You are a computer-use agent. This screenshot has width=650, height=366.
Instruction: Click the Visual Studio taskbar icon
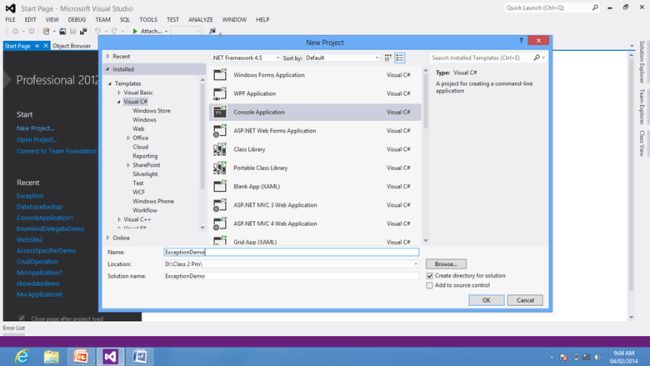(110, 356)
